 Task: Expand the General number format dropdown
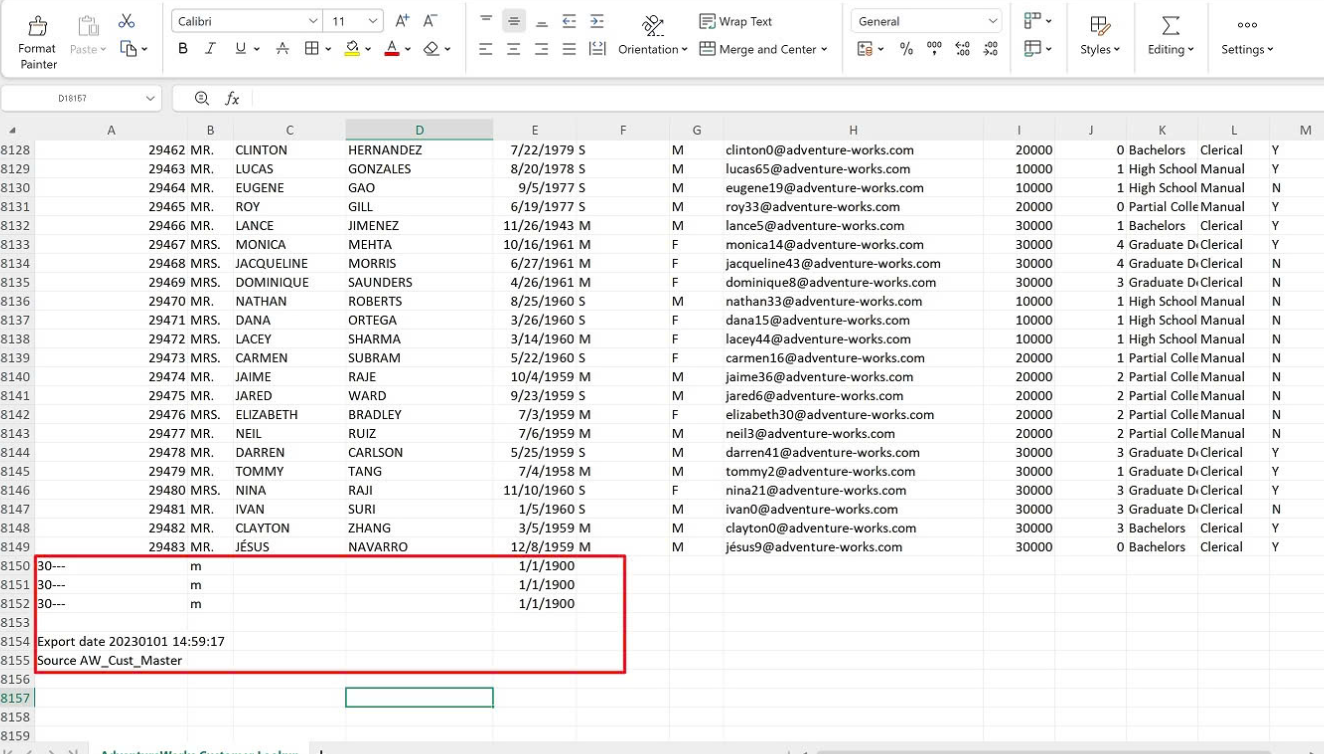click(926, 21)
